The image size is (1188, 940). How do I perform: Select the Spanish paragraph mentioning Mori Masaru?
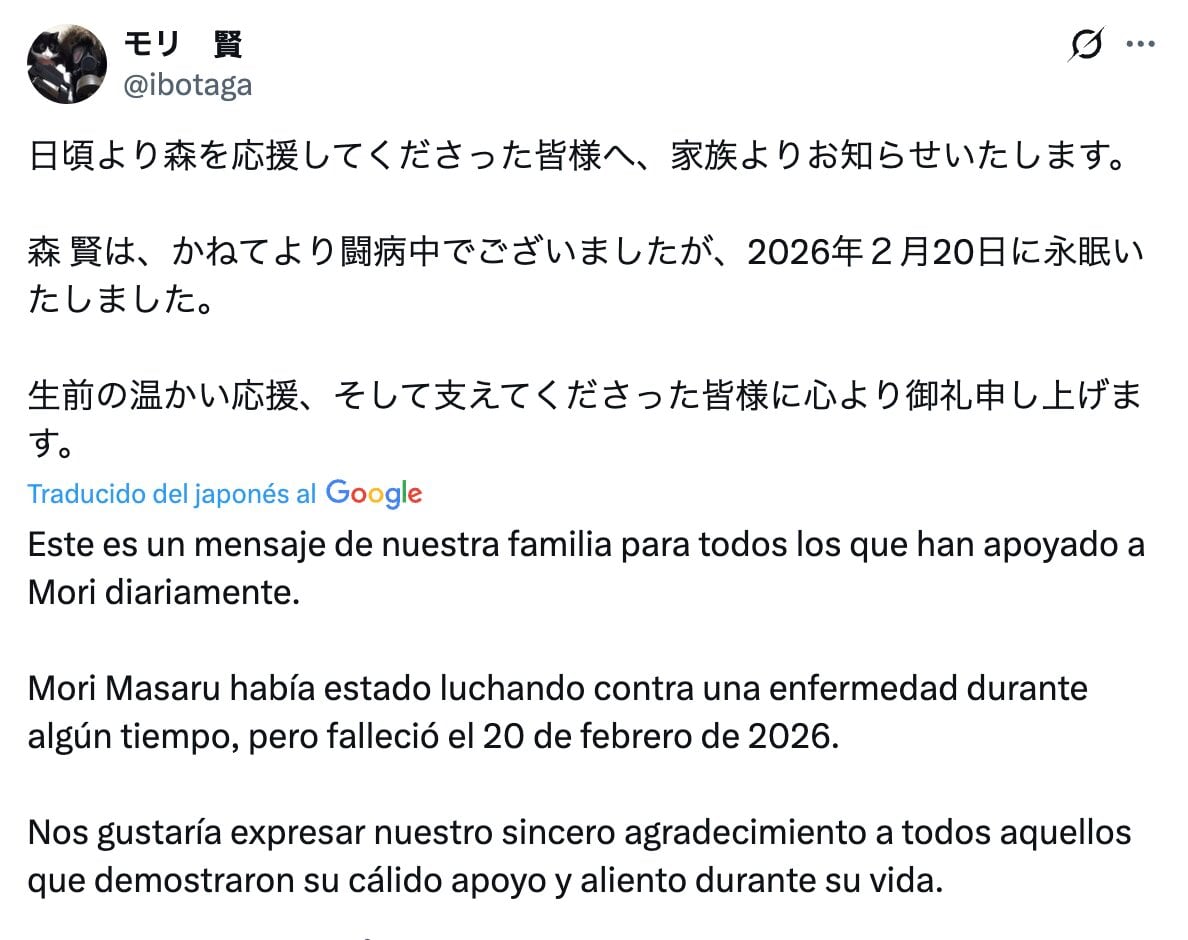click(557, 711)
